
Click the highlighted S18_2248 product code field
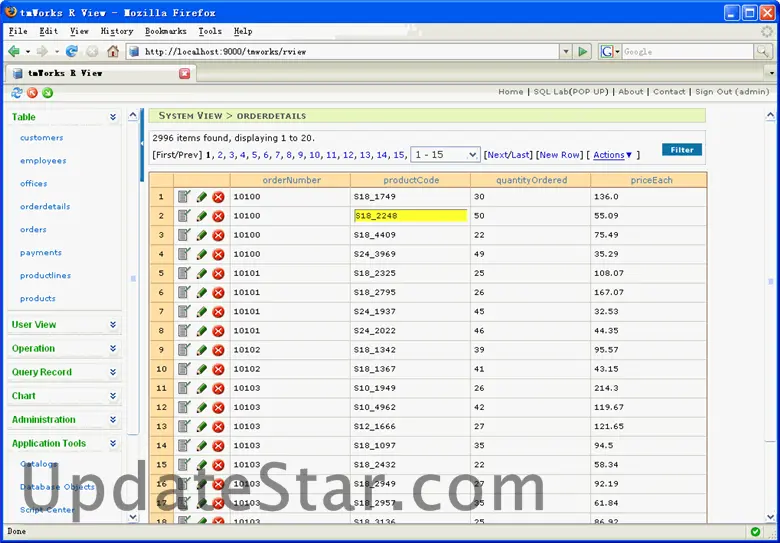point(410,216)
